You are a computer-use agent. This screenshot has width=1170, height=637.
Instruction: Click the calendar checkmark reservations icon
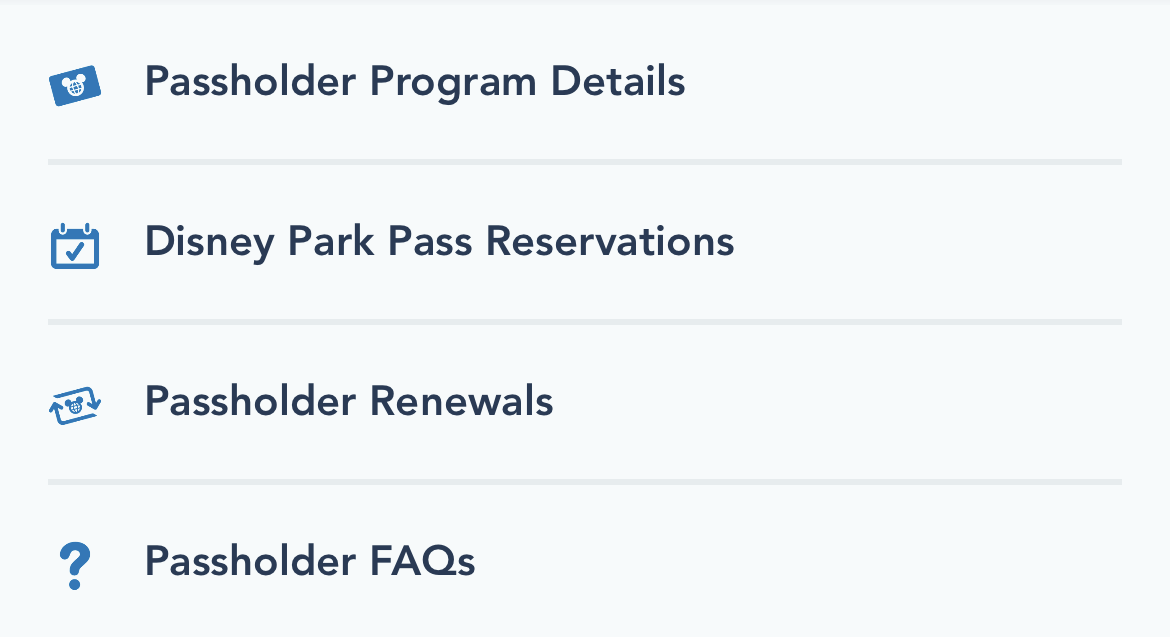click(x=75, y=246)
